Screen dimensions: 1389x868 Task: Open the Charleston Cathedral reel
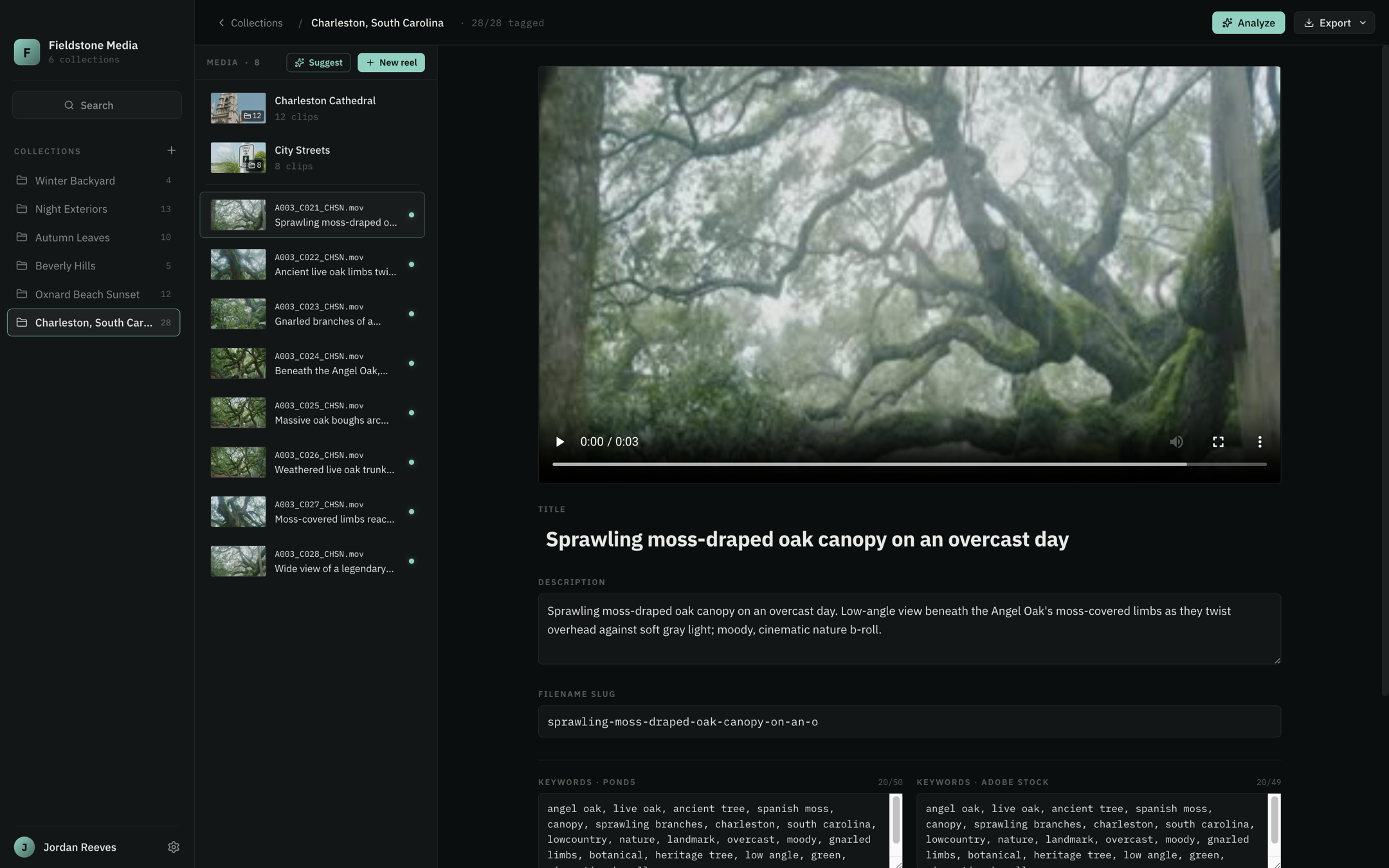coord(312,108)
